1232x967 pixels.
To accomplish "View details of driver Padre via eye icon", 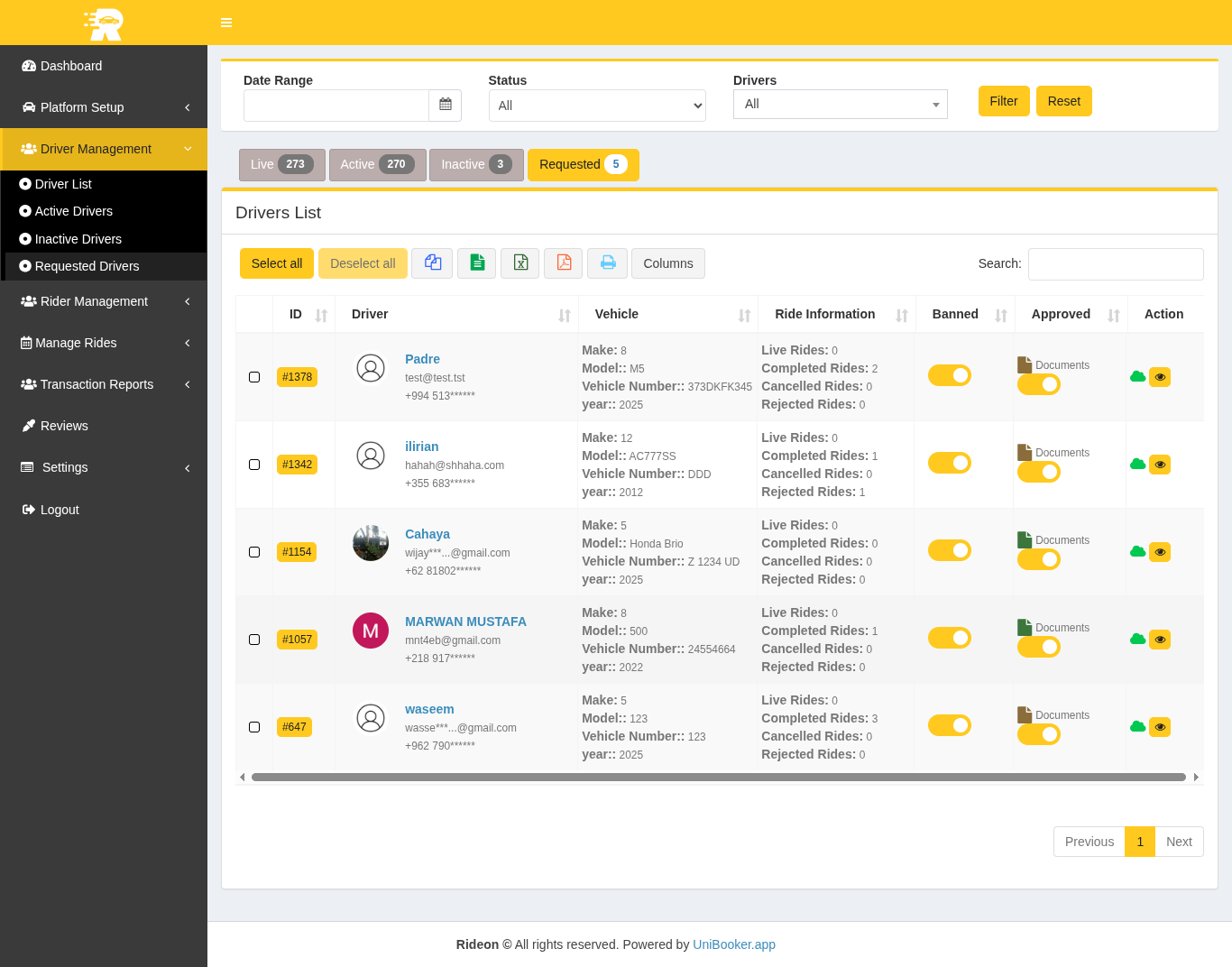I will click(1160, 377).
